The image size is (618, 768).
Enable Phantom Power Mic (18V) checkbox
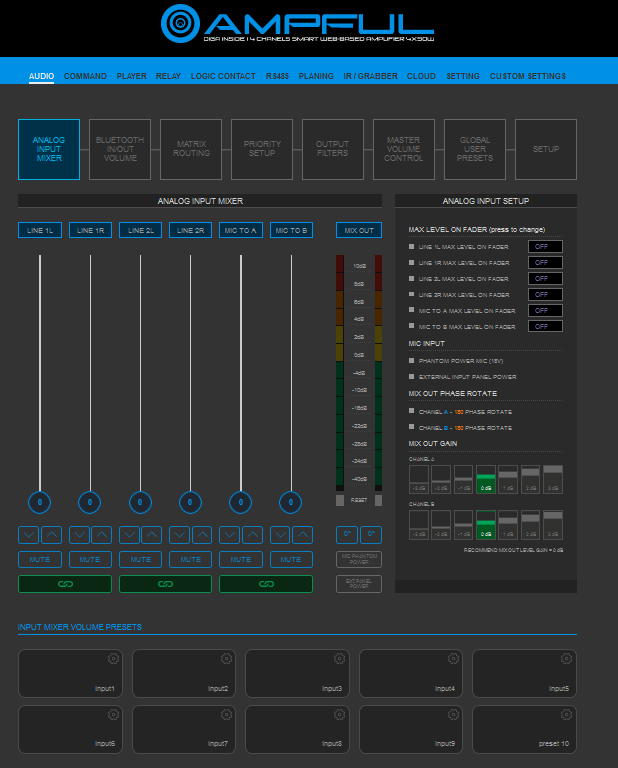[412, 360]
